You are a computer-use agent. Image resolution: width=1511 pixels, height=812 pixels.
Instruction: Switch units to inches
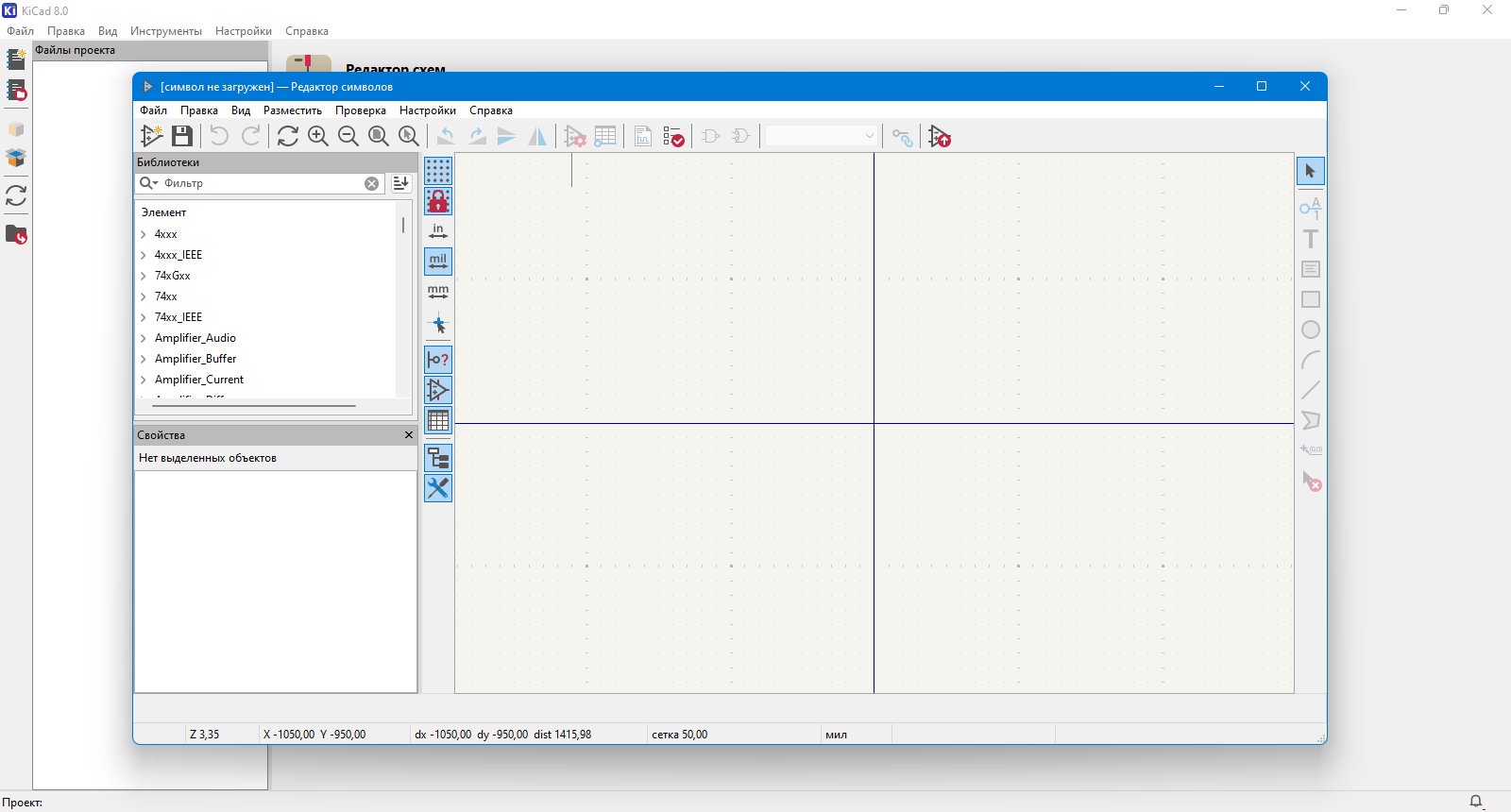click(x=438, y=231)
